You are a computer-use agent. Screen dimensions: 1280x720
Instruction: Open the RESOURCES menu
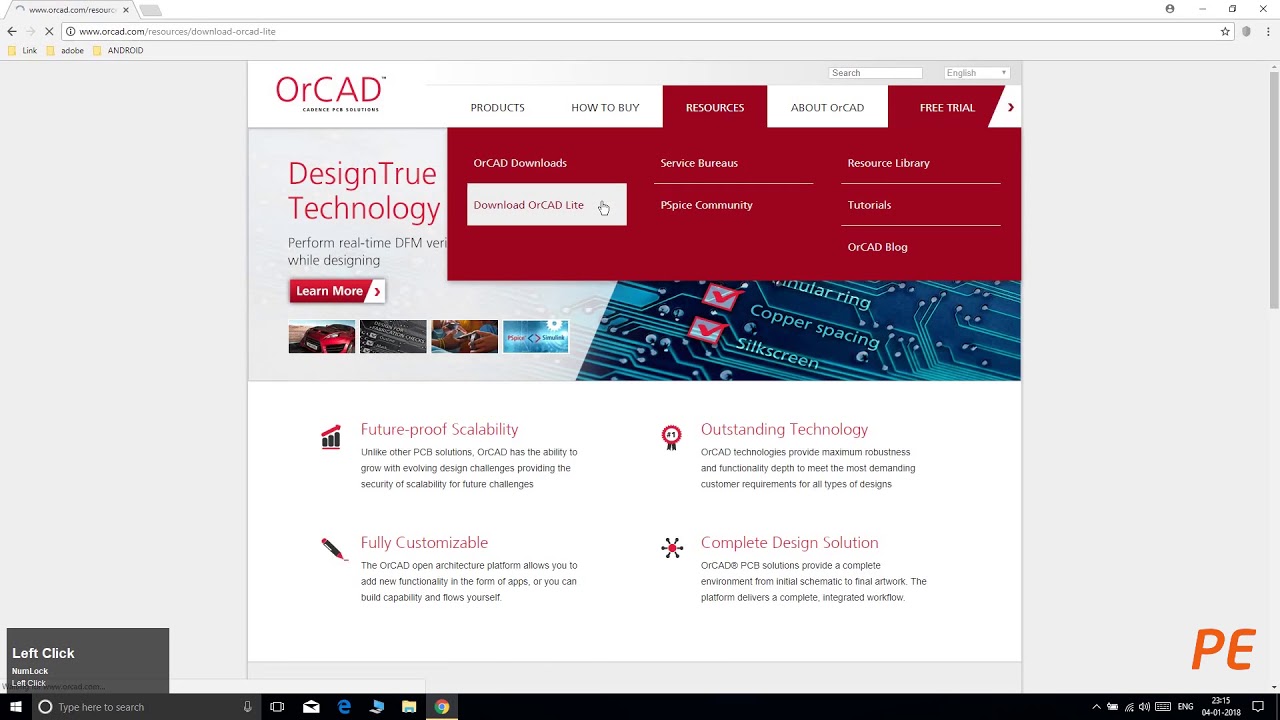(715, 107)
